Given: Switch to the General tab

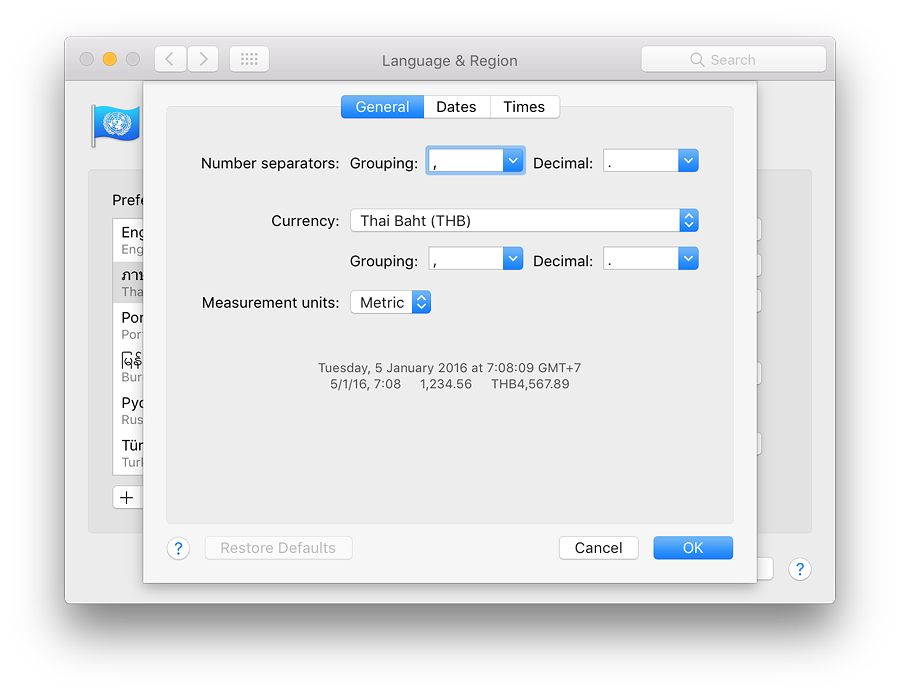Looking at the screenshot, I should [382, 107].
